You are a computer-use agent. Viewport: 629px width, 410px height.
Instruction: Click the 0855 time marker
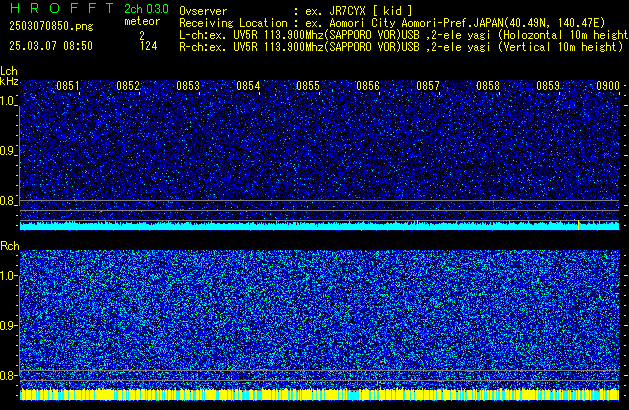pyautogui.click(x=308, y=86)
